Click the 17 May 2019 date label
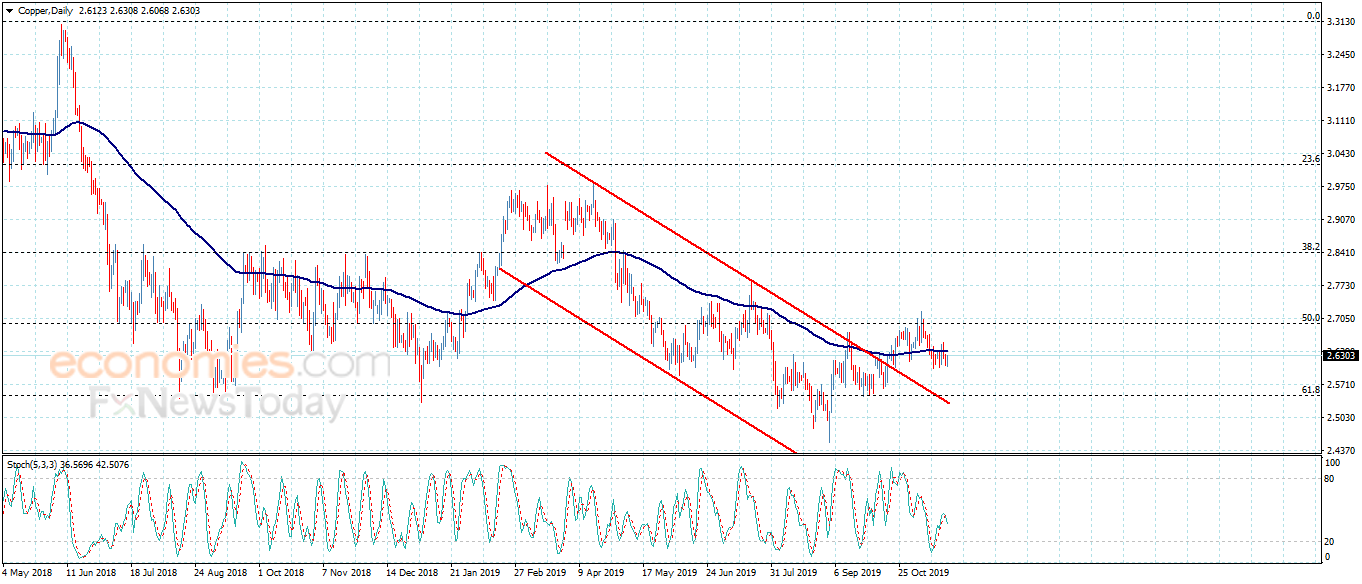 [668, 574]
